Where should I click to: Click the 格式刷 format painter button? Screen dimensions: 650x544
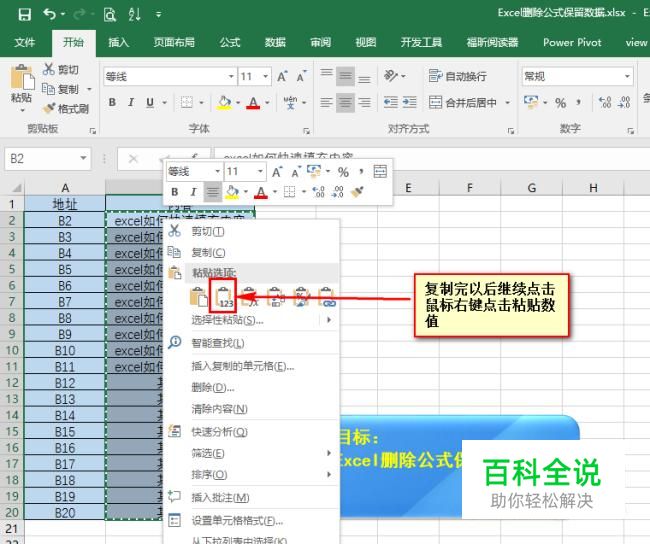click(x=65, y=109)
